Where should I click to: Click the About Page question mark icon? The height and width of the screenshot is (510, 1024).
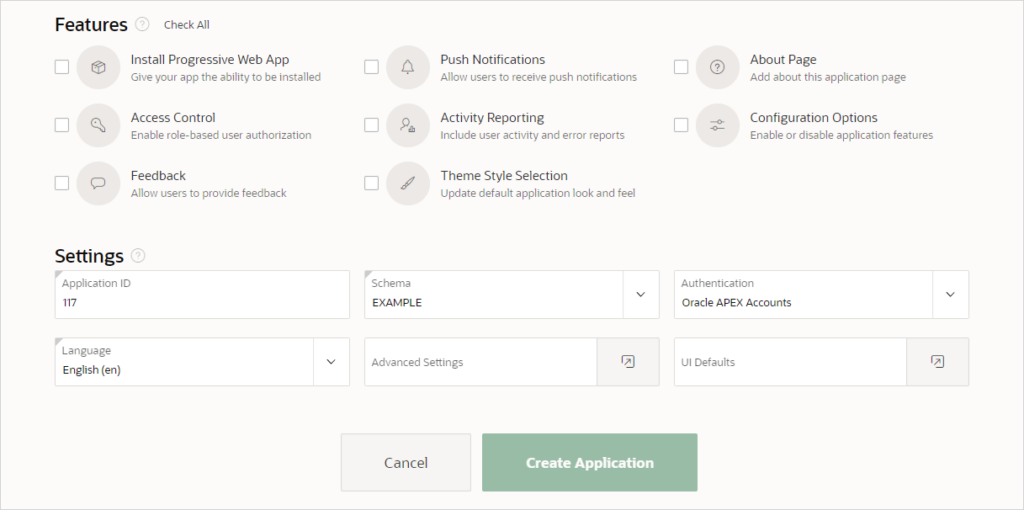click(718, 67)
